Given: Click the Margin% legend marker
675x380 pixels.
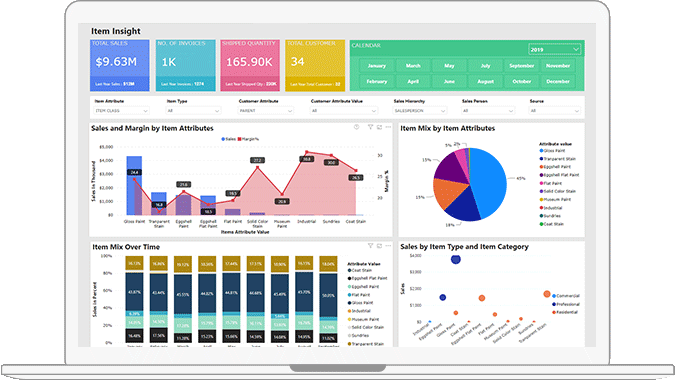Looking at the screenshot, I should pos(239,139).
